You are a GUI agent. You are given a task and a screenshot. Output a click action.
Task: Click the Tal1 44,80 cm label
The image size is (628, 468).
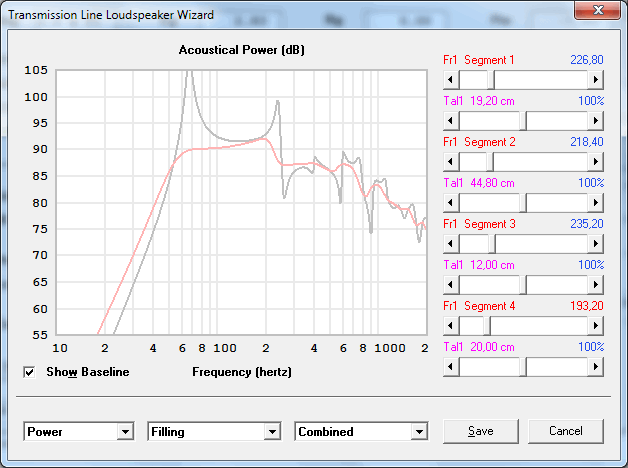[x=479, y=183]
